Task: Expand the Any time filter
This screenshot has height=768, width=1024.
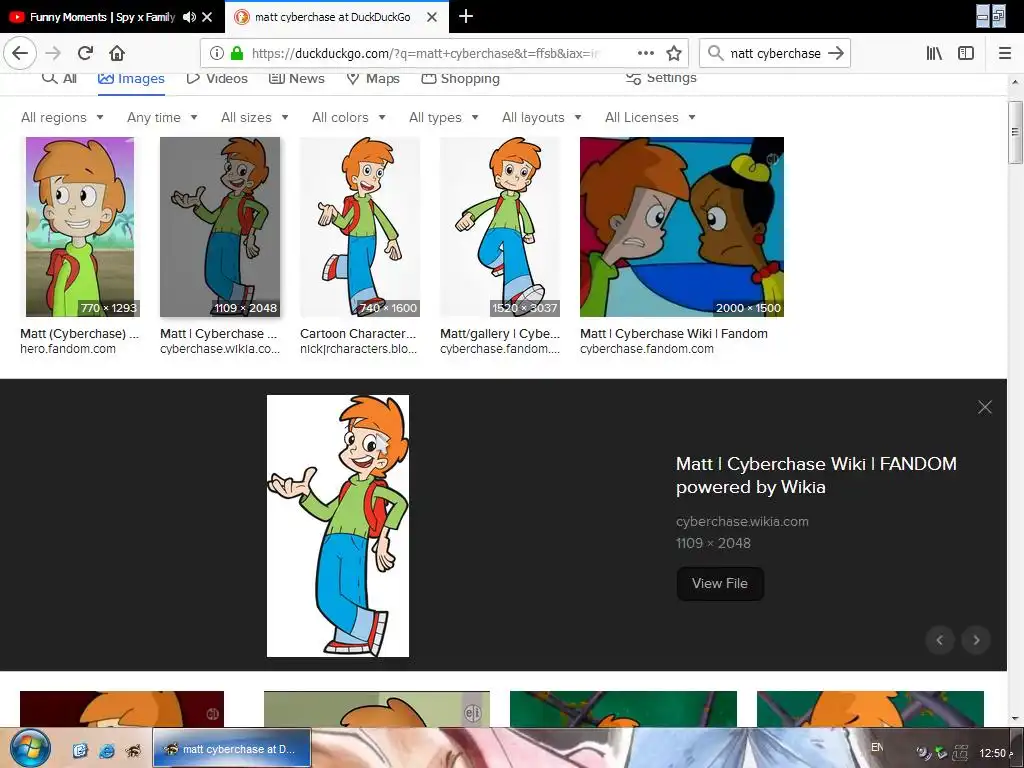Action: [162, 118]
